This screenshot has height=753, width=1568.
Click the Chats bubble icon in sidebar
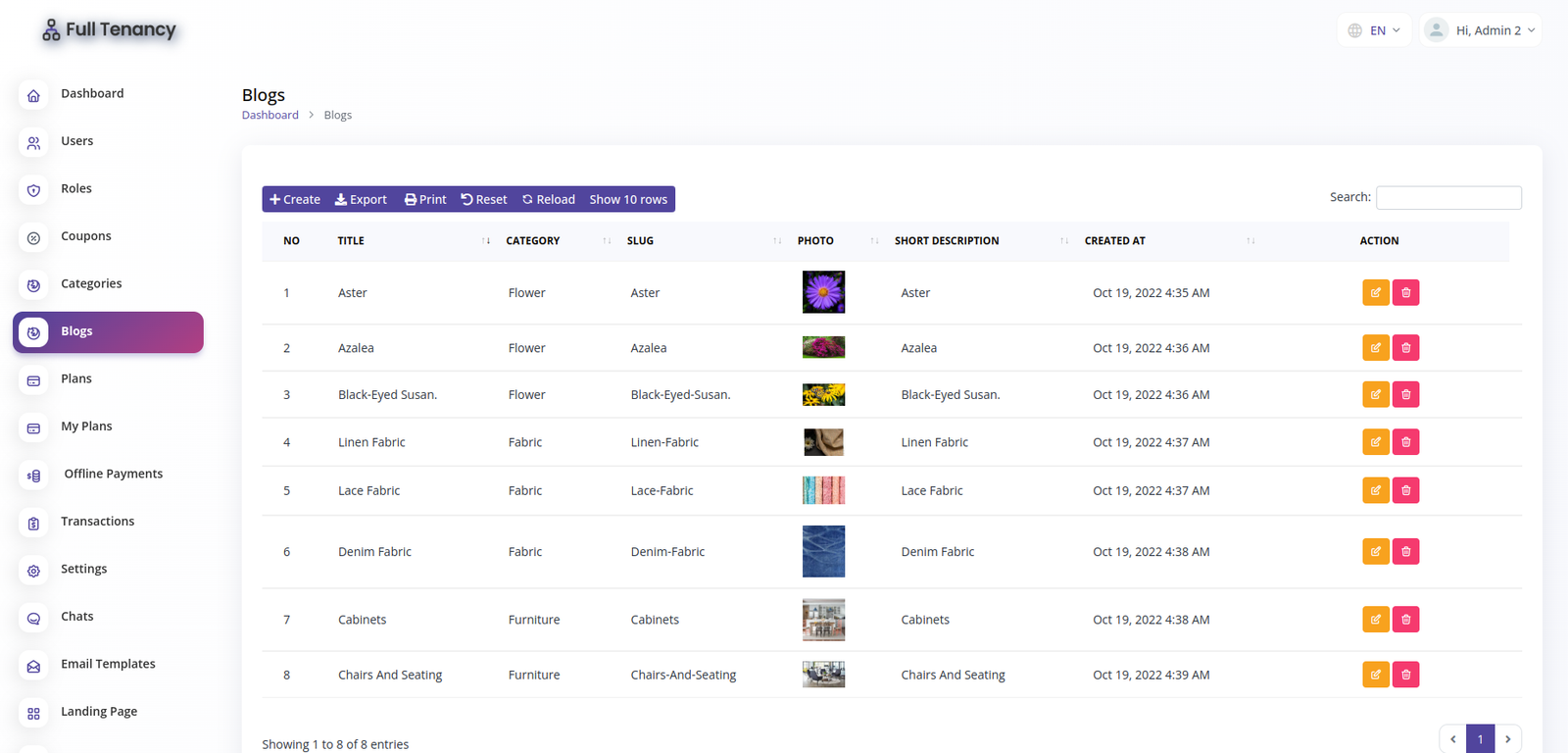(33, 619)
